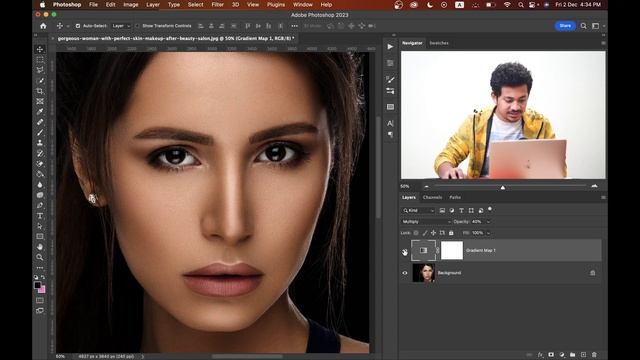Toggle the pixel layer filter icon
The width and height of the screenshot is (640, 360).
coord(442,210)
